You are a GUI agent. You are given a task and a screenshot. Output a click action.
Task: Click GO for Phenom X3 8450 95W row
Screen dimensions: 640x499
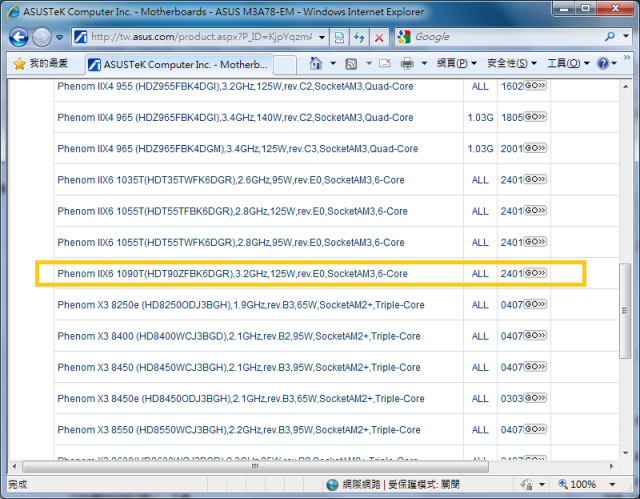coord(535,367)
